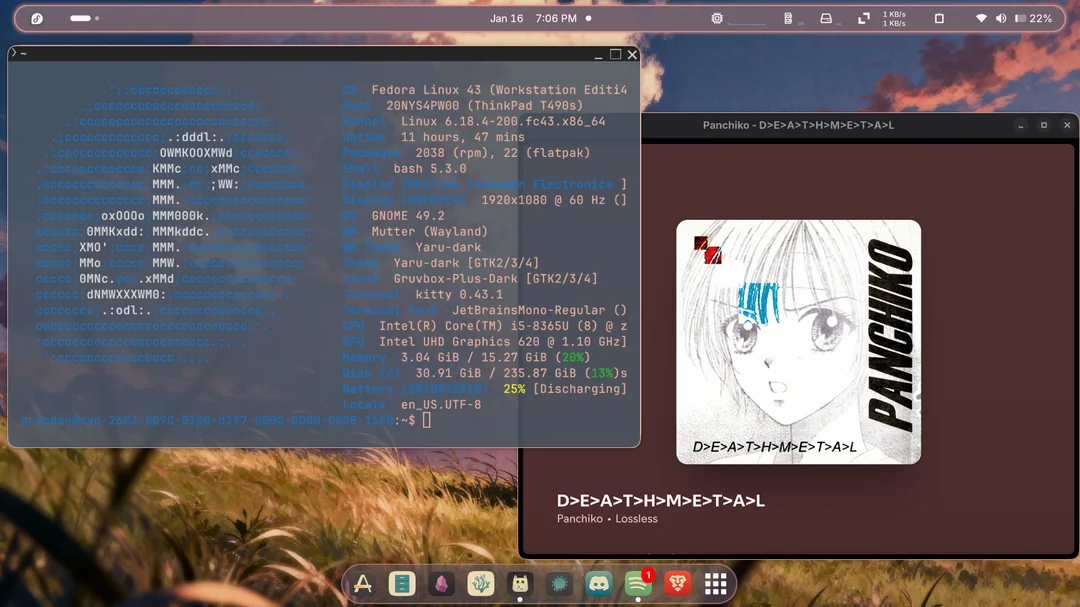Click the 'JetBrainsMono-Regular' font text
The width and height of the screenshot is (1080, 607).
point(528,311)
